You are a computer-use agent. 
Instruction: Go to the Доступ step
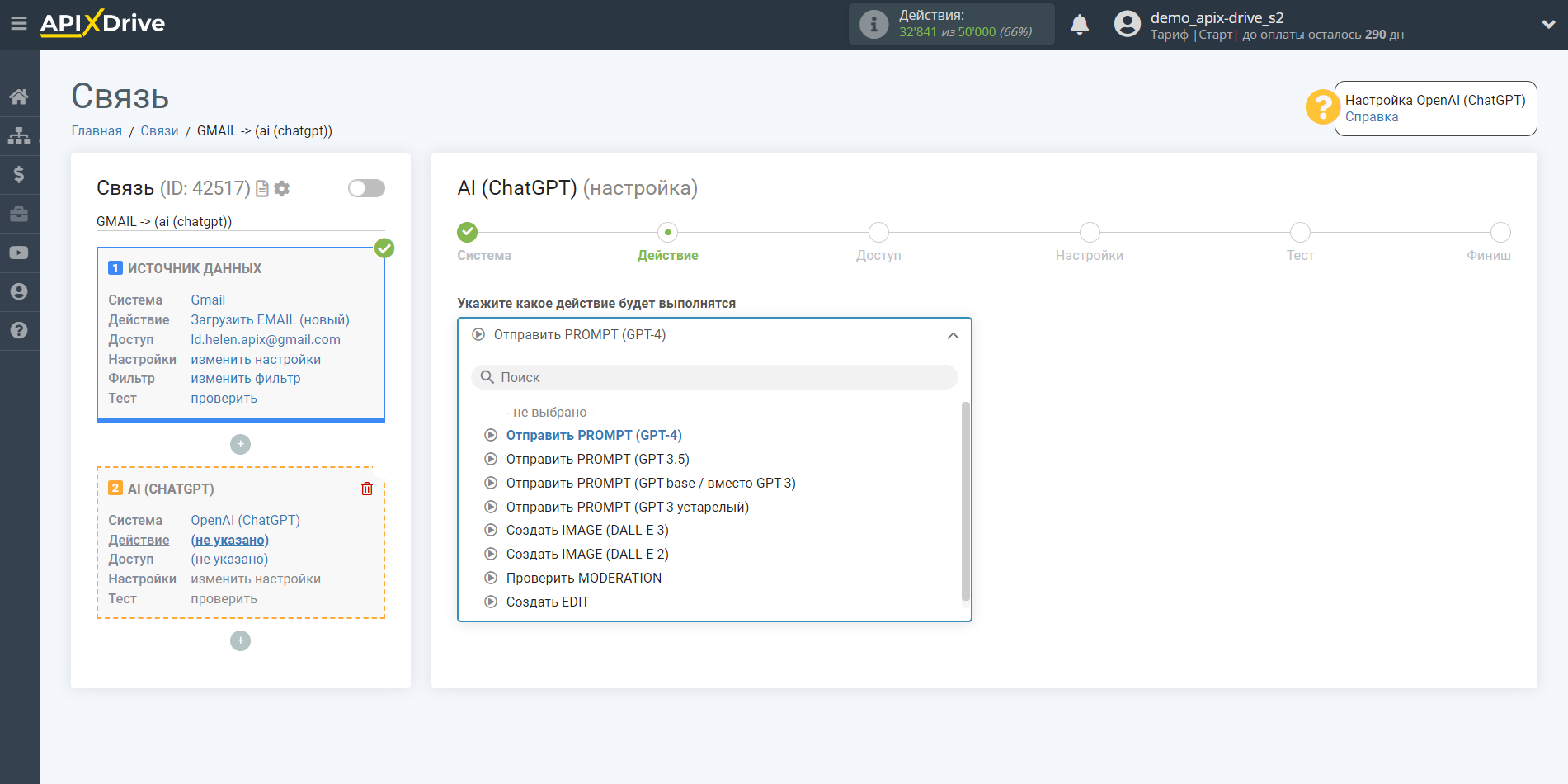coord(878,232)
